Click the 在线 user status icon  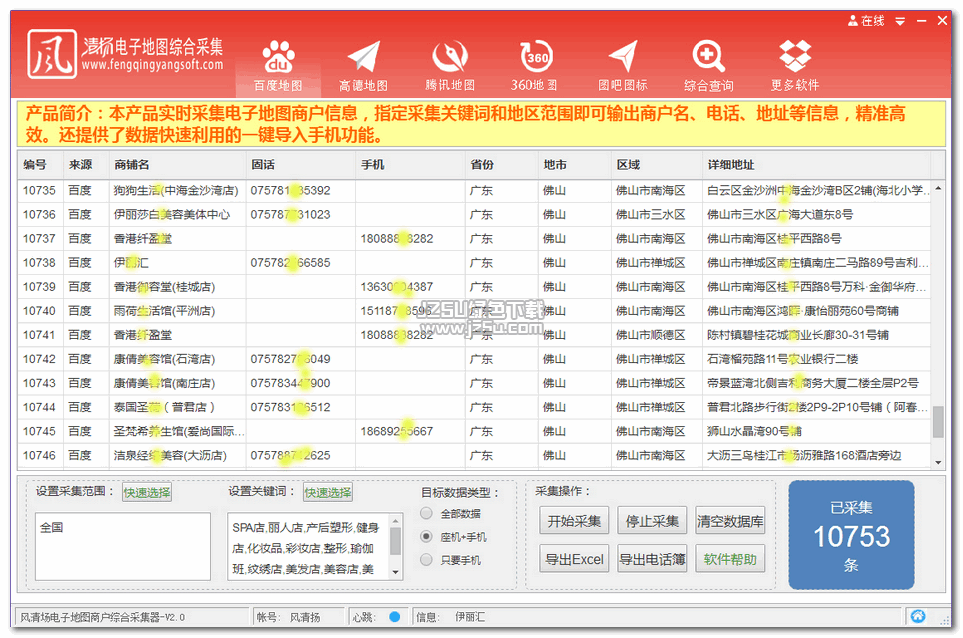point(866,21)
